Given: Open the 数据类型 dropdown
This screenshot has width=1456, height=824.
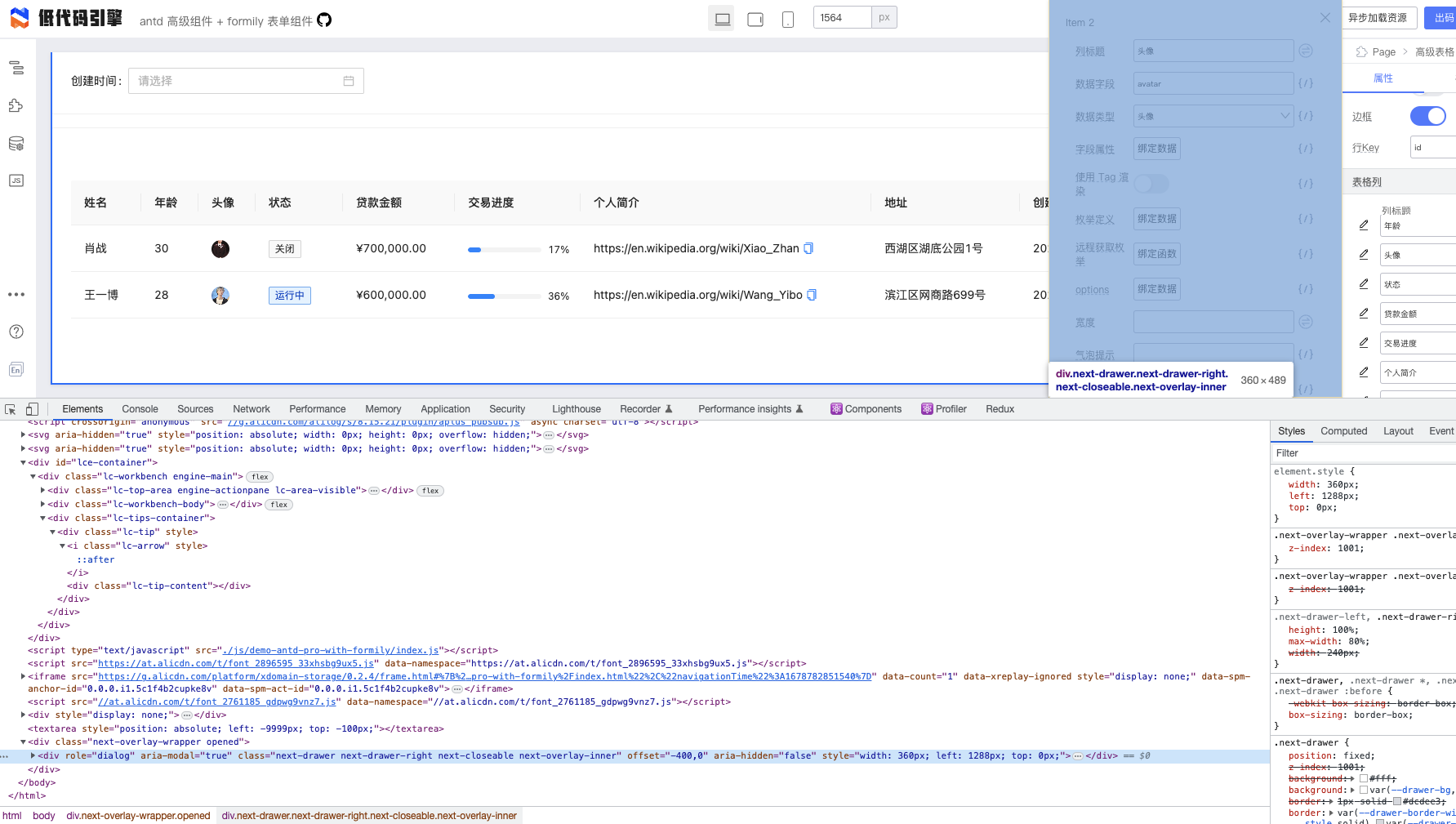Looking at the screenshot, I should tap(1213, 116).
